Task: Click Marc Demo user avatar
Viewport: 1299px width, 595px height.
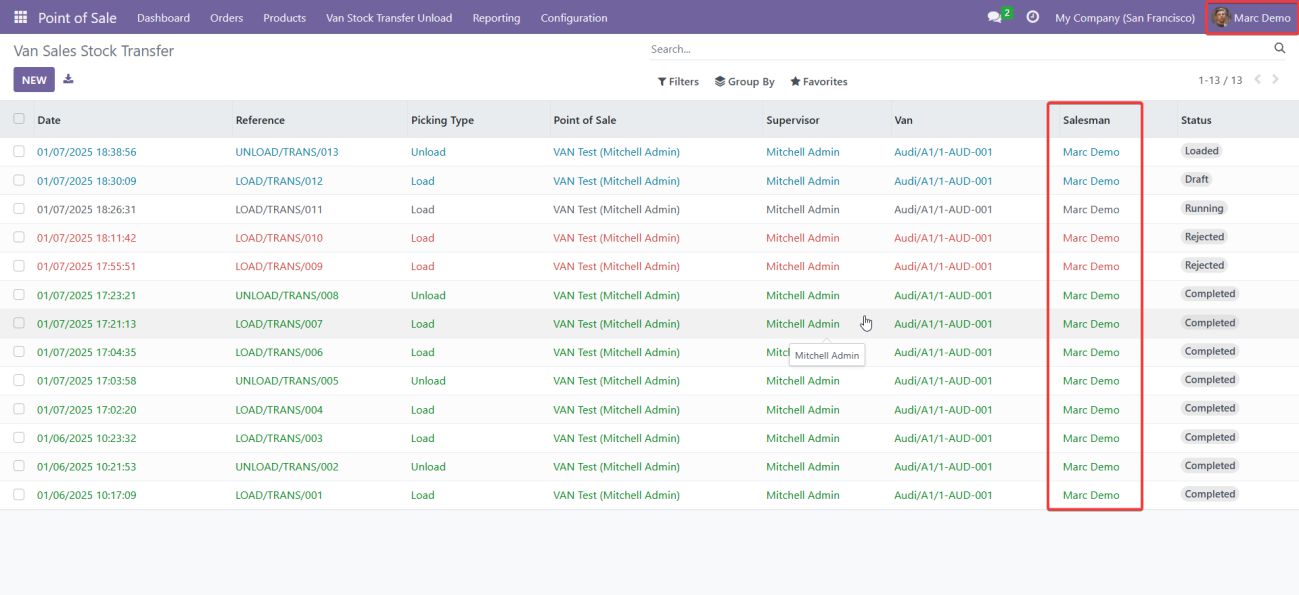Action: 1221,18
